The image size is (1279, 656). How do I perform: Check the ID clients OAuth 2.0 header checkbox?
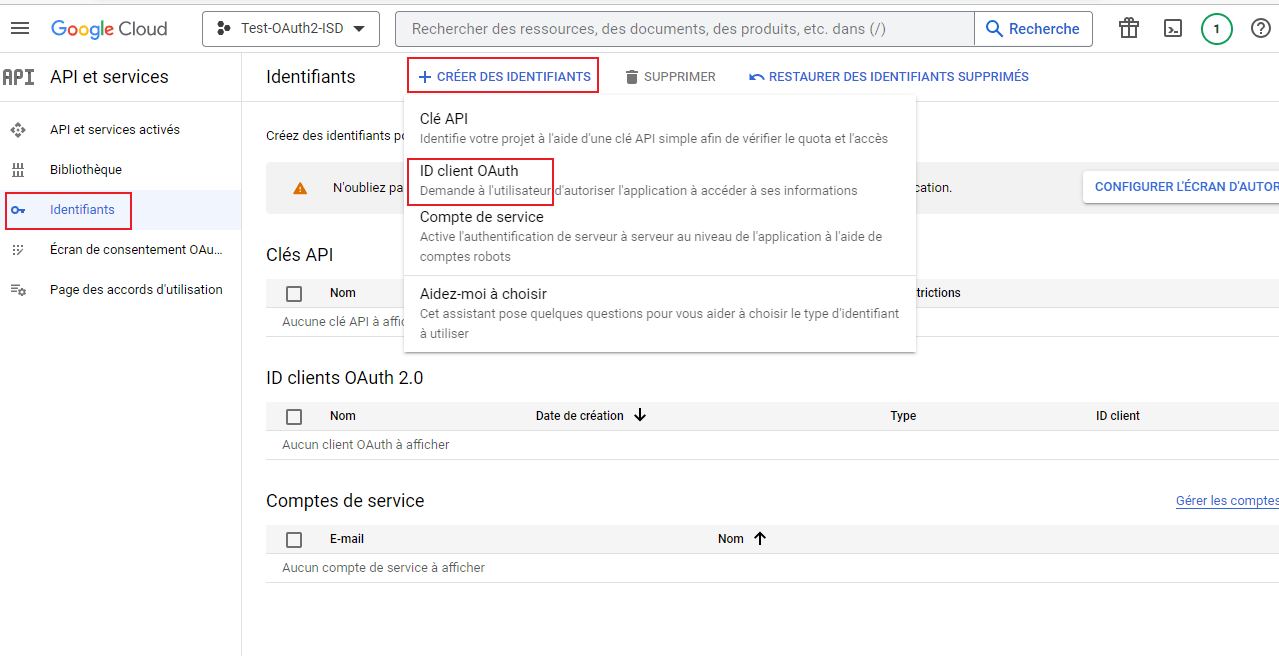pos(294,416)
